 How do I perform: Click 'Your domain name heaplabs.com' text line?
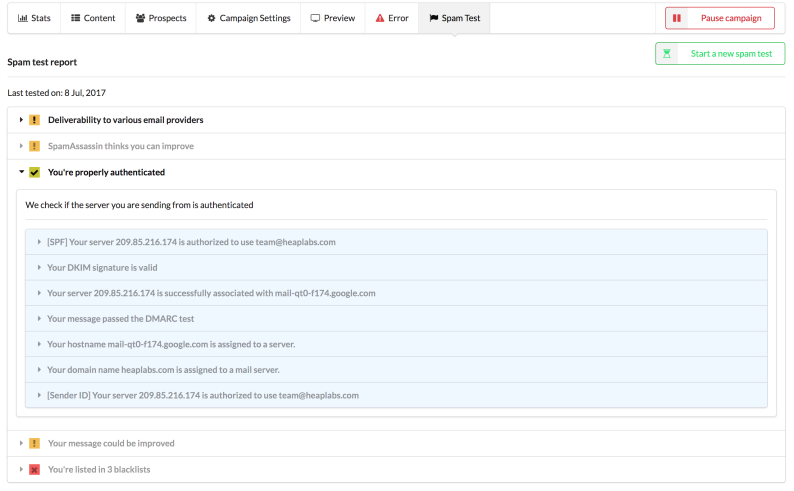coord(163,370)
